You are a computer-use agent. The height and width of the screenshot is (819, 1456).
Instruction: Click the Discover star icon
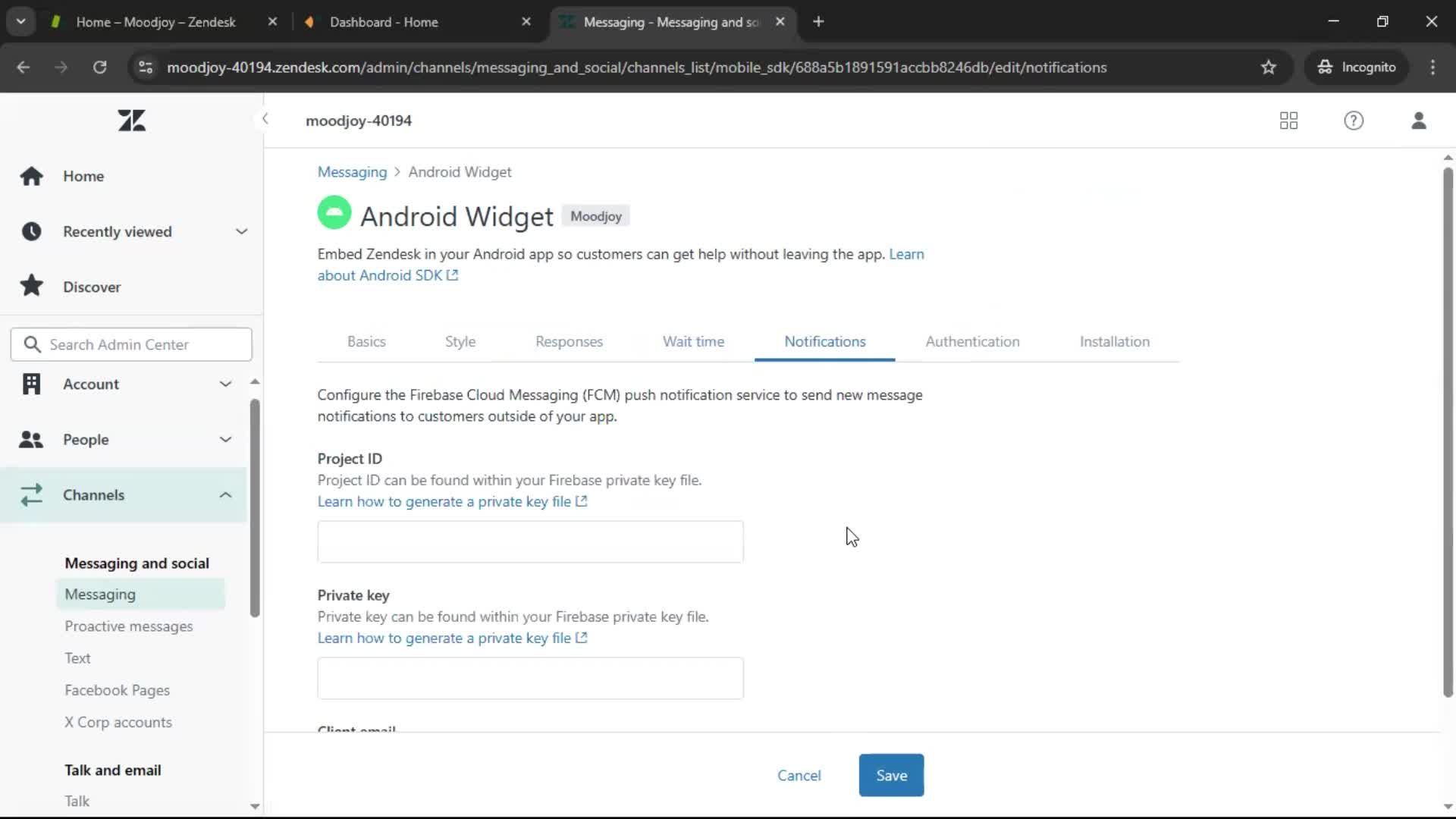(x=31, y=287)
